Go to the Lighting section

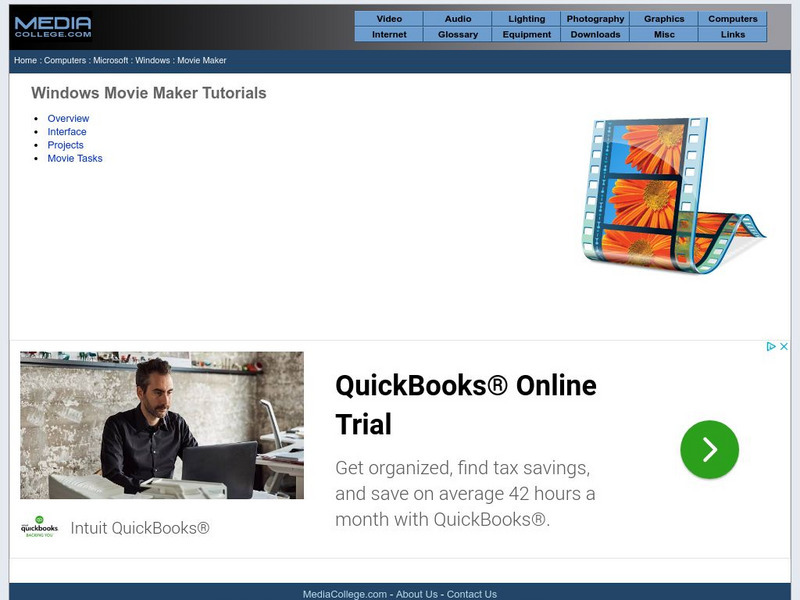pos(527,19)
